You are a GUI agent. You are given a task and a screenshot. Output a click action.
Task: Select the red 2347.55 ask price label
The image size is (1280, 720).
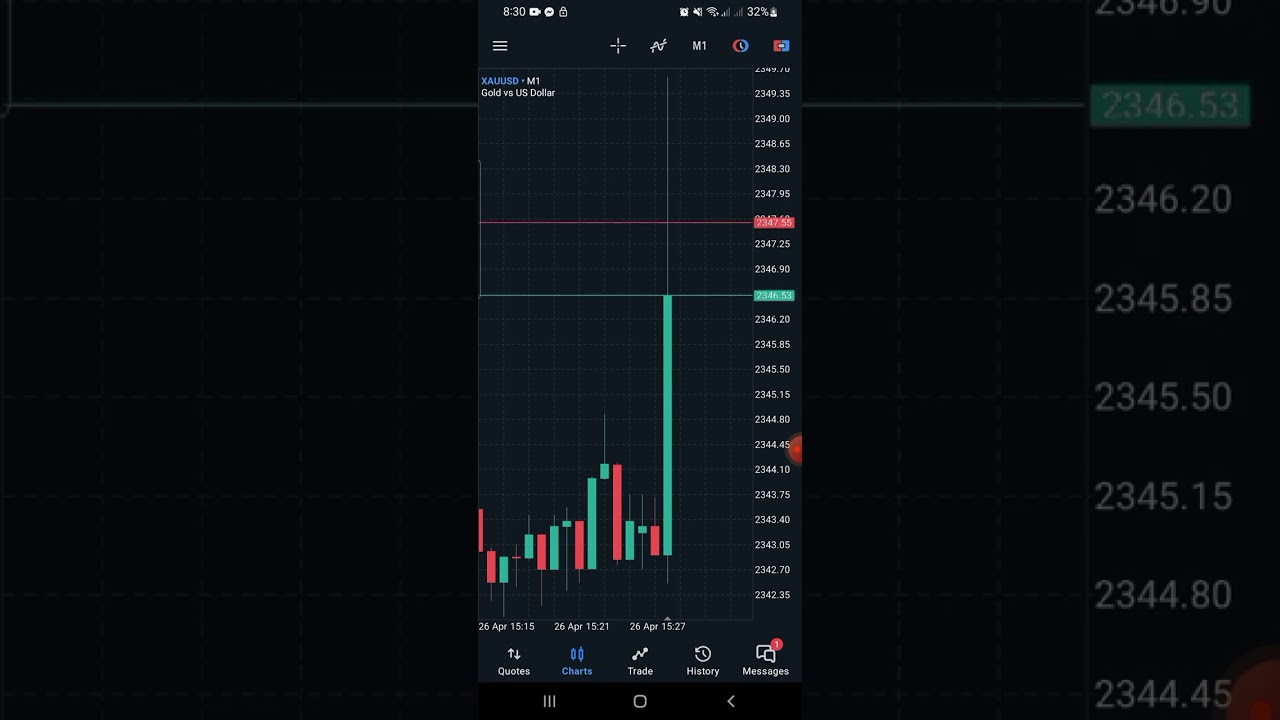pos(774,222)
